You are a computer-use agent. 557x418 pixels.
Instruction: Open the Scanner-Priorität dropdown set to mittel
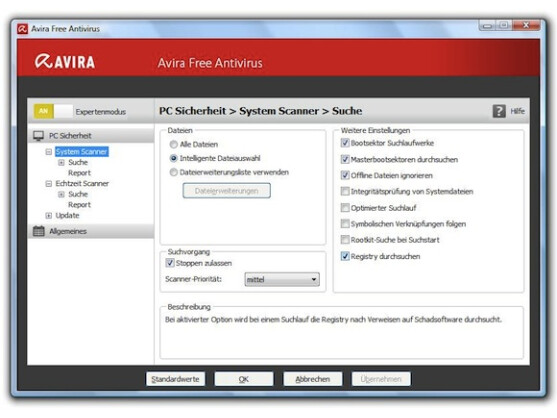282,279
